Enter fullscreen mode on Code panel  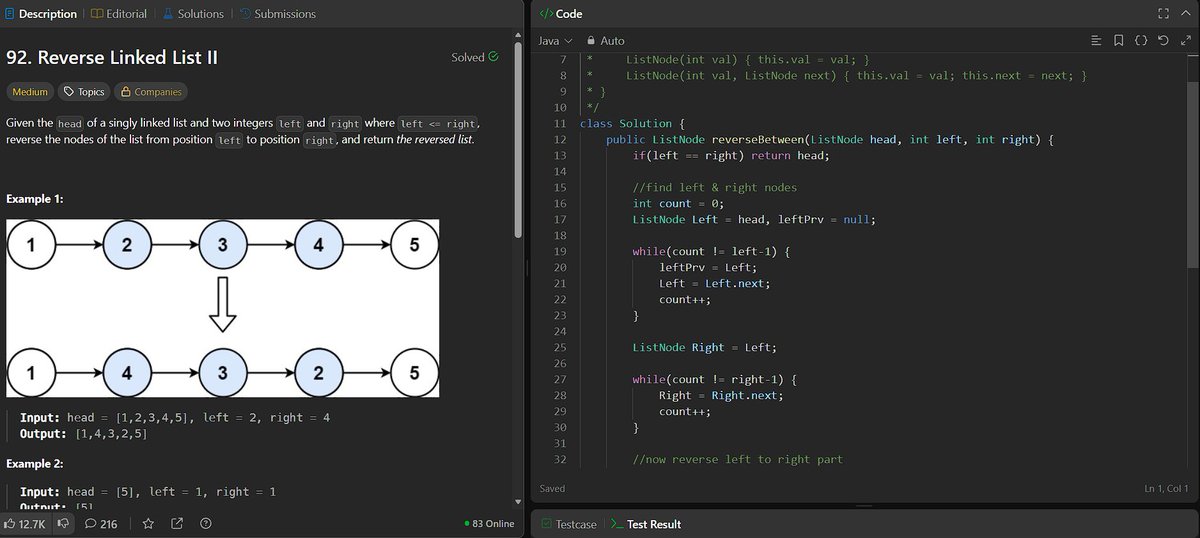point(1162,14)
